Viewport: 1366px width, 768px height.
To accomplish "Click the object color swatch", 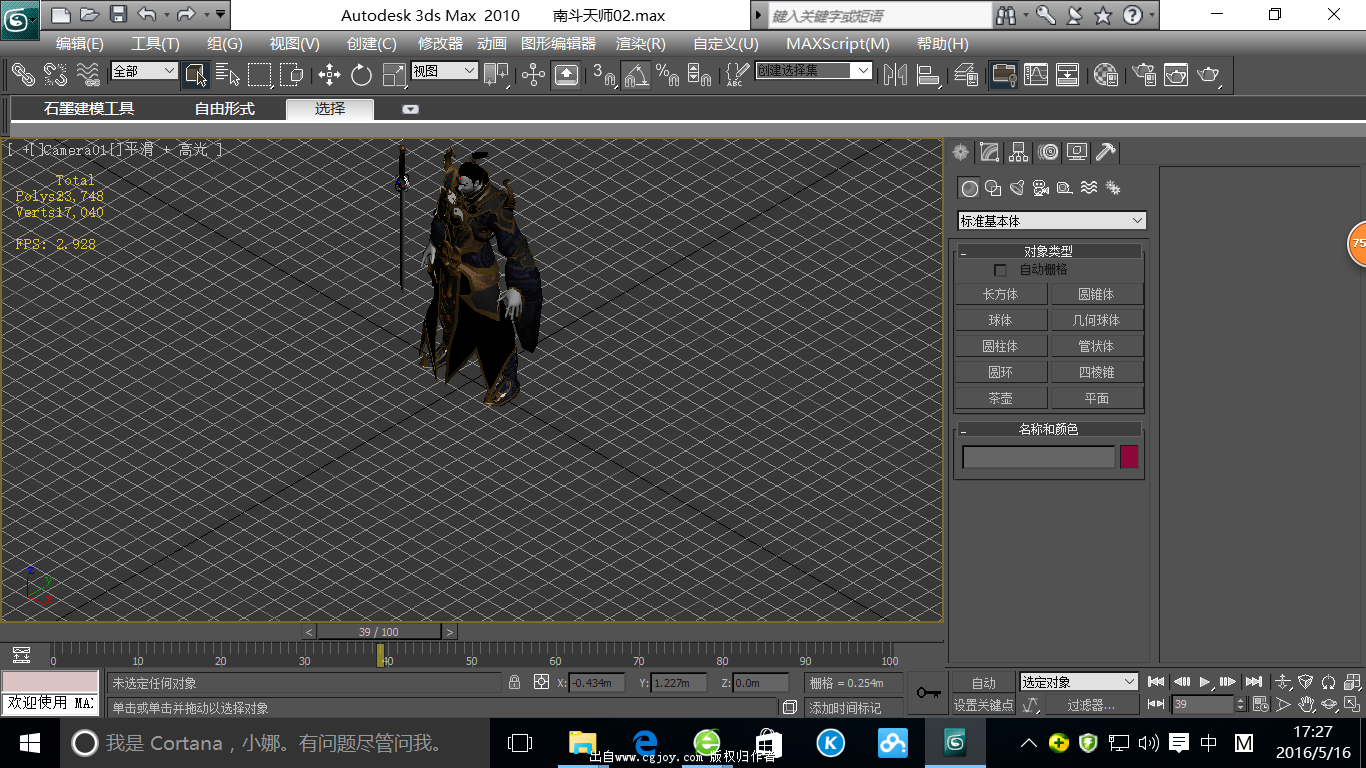I will (1129, 457).
